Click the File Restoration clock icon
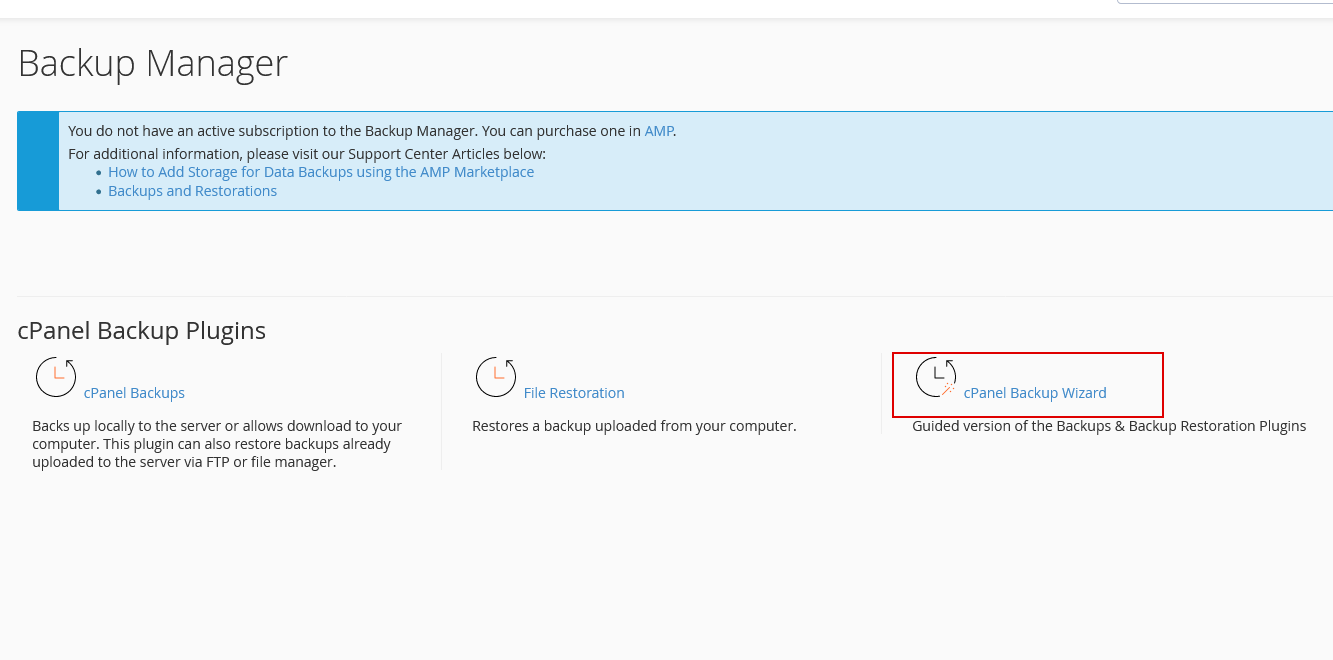This screenshot has height=660, width=1333. pyautogui.click(x=496, y=377)
